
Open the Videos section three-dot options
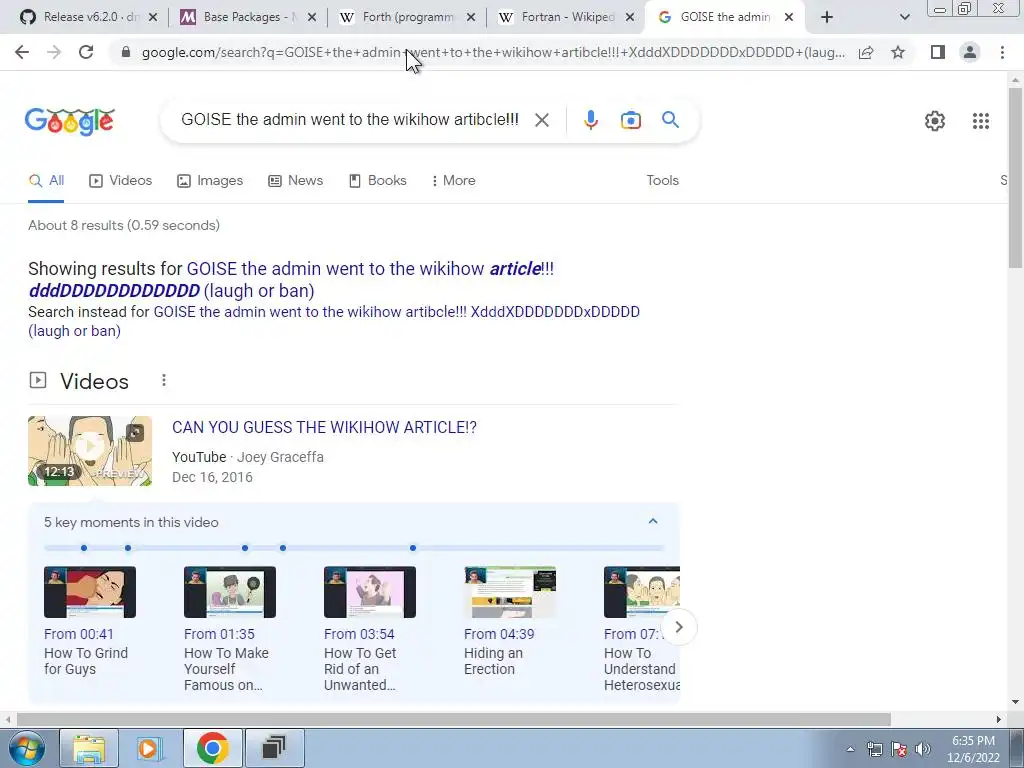tap(164, 380)
